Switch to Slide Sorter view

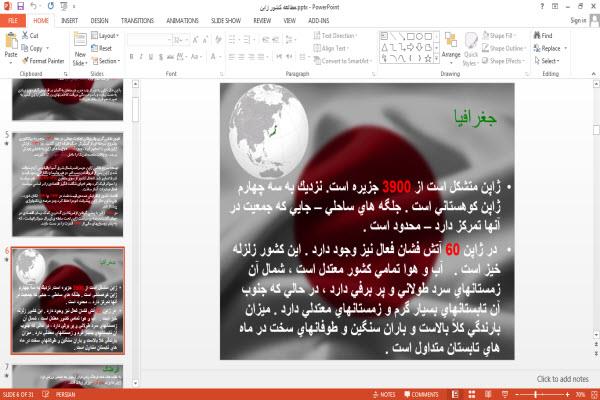(x=472, y=394)
